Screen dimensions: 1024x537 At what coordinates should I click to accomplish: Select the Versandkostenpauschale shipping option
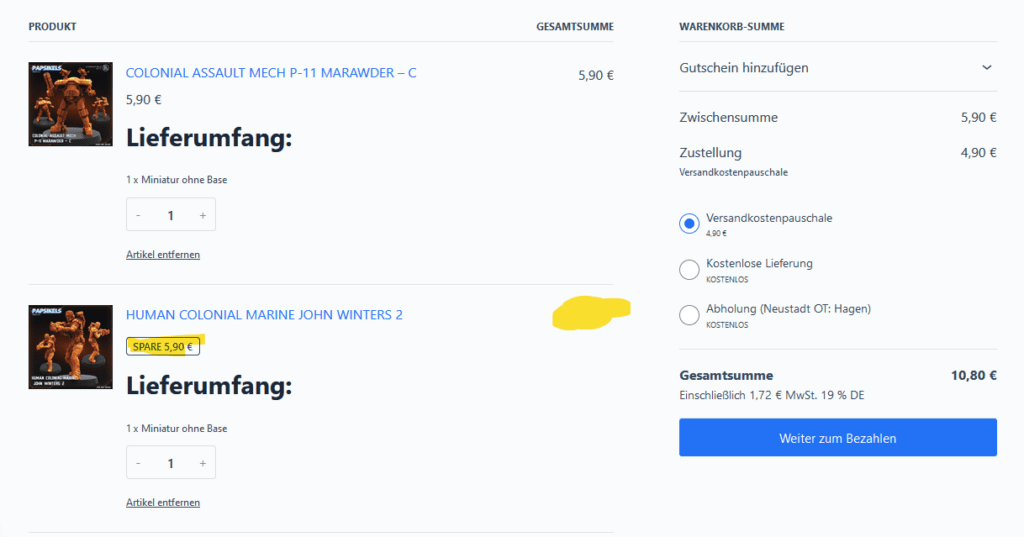689,223
